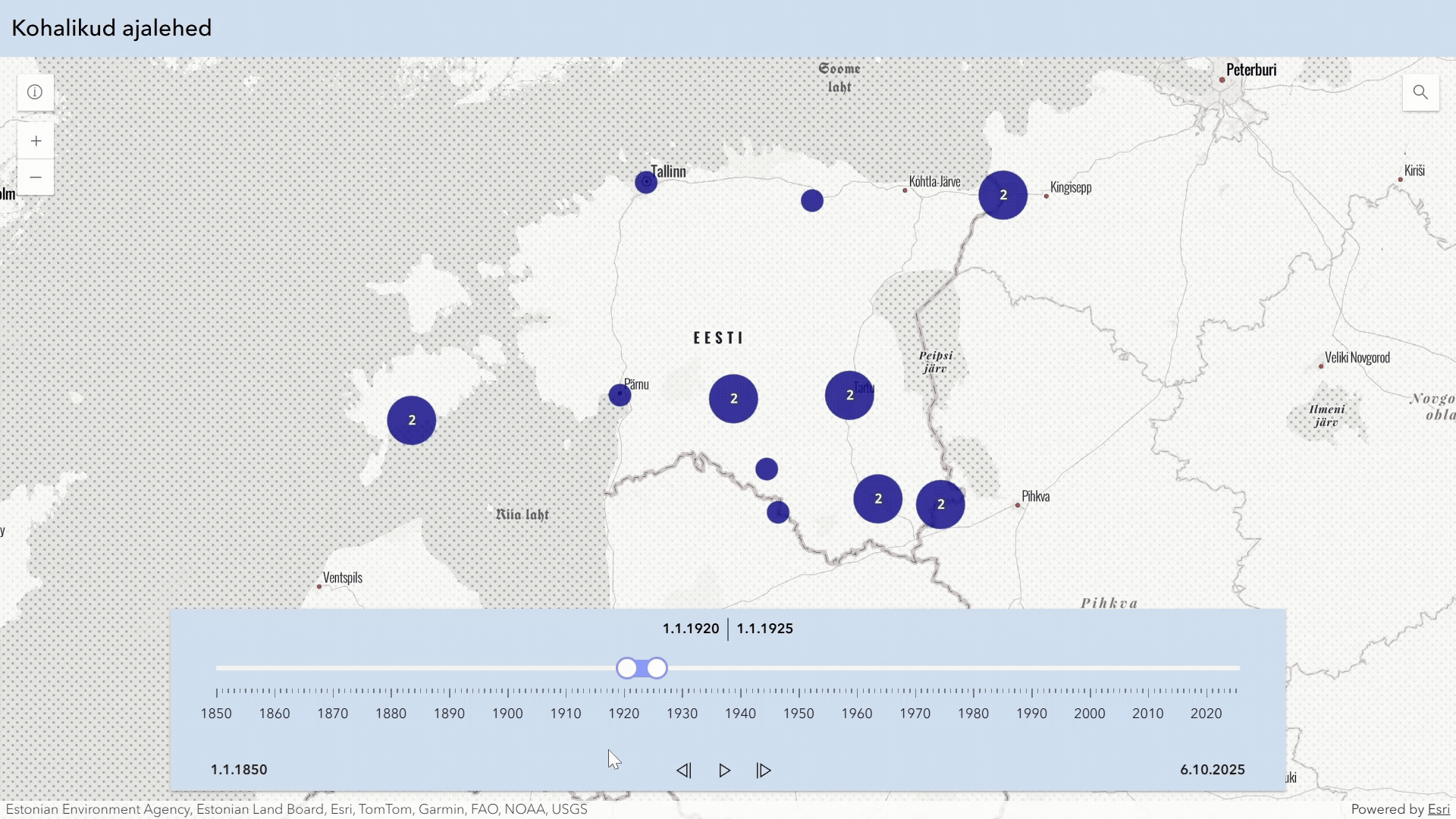Click the cluster of 2 in central Eesti
The width and height of the screenshot is (1456, 819).
[733, 398]
